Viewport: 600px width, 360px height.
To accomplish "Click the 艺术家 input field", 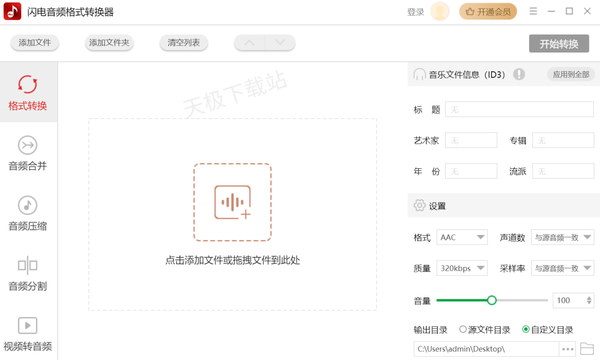I will [471, 140].
